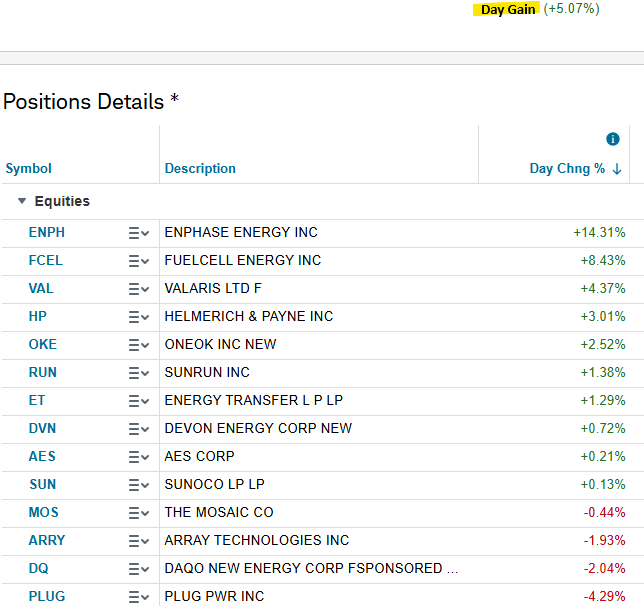Open the ARRY symbol link

[46, 540]
